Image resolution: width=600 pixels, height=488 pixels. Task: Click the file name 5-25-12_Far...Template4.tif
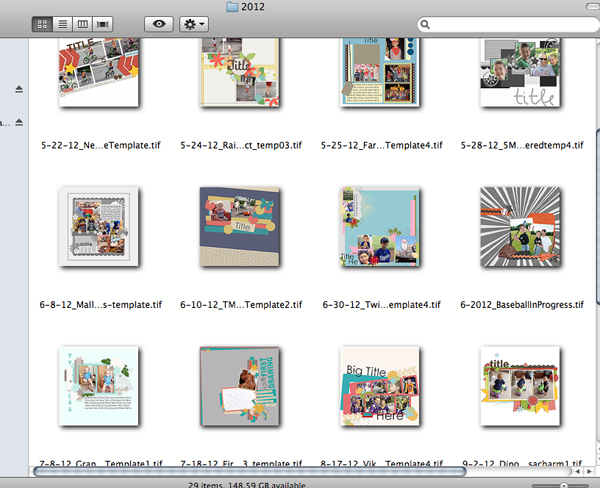pyautogui.click(x=382, y=145)
